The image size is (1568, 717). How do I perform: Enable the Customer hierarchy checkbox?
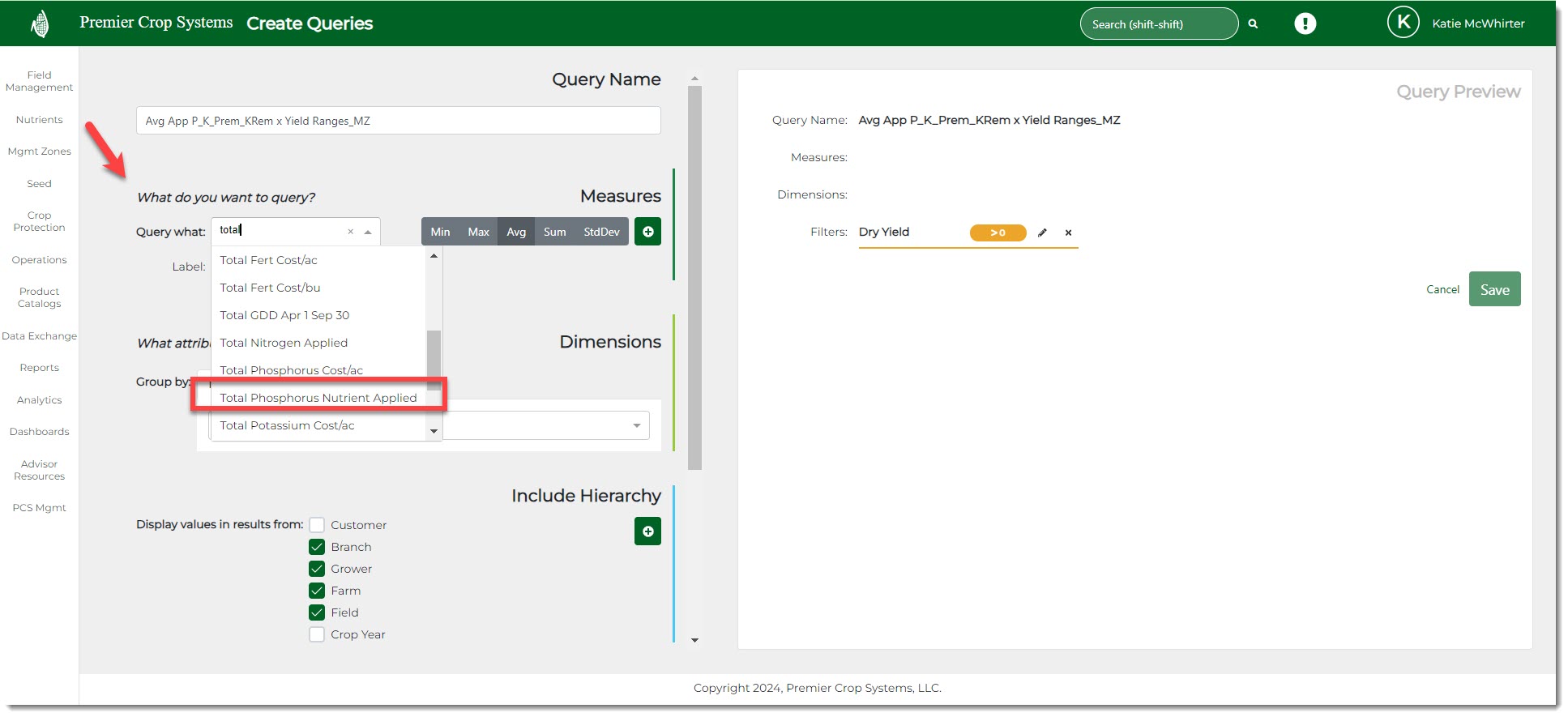point(317,525)
